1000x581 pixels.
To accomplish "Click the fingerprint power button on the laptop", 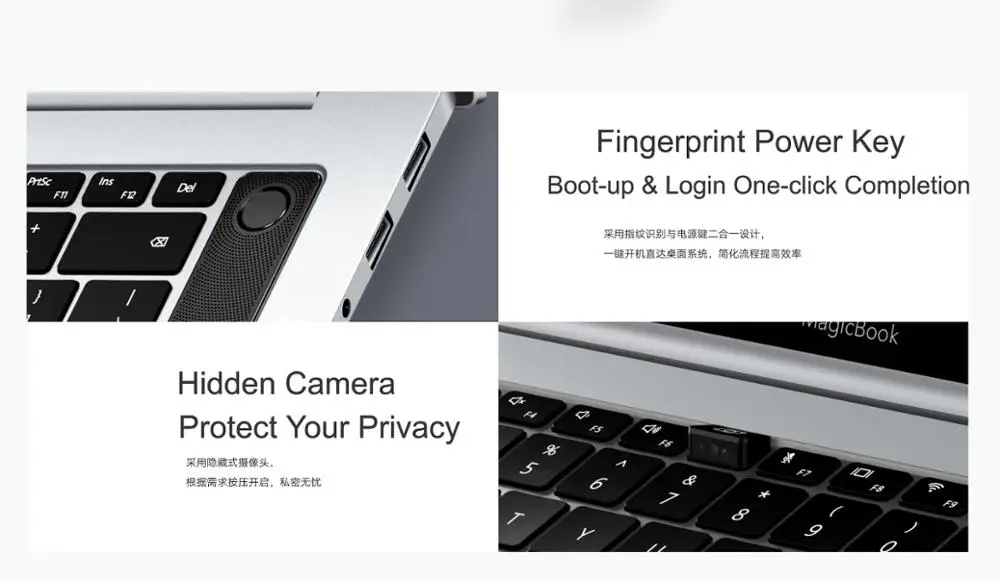I will [x=264, y=208].
